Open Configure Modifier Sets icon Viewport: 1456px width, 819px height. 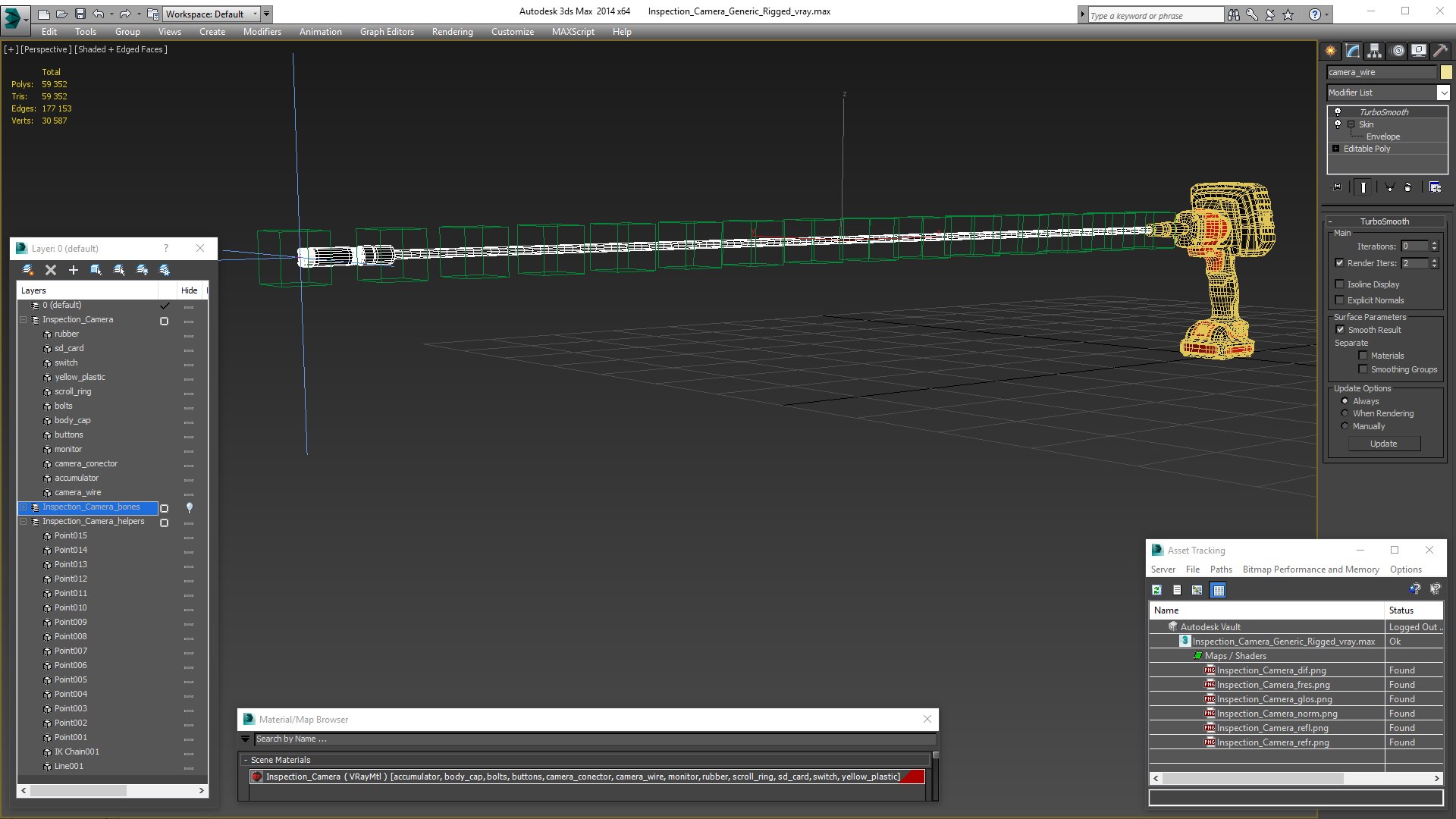pyautogui.click(x=1435, y=187)
